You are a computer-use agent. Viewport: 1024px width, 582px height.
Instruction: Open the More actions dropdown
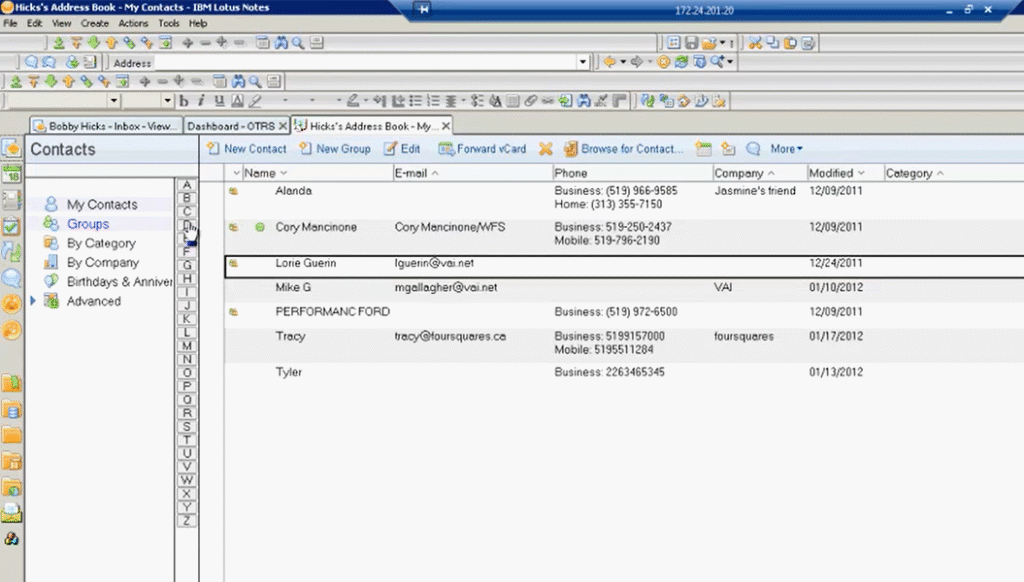coord(786,149)
